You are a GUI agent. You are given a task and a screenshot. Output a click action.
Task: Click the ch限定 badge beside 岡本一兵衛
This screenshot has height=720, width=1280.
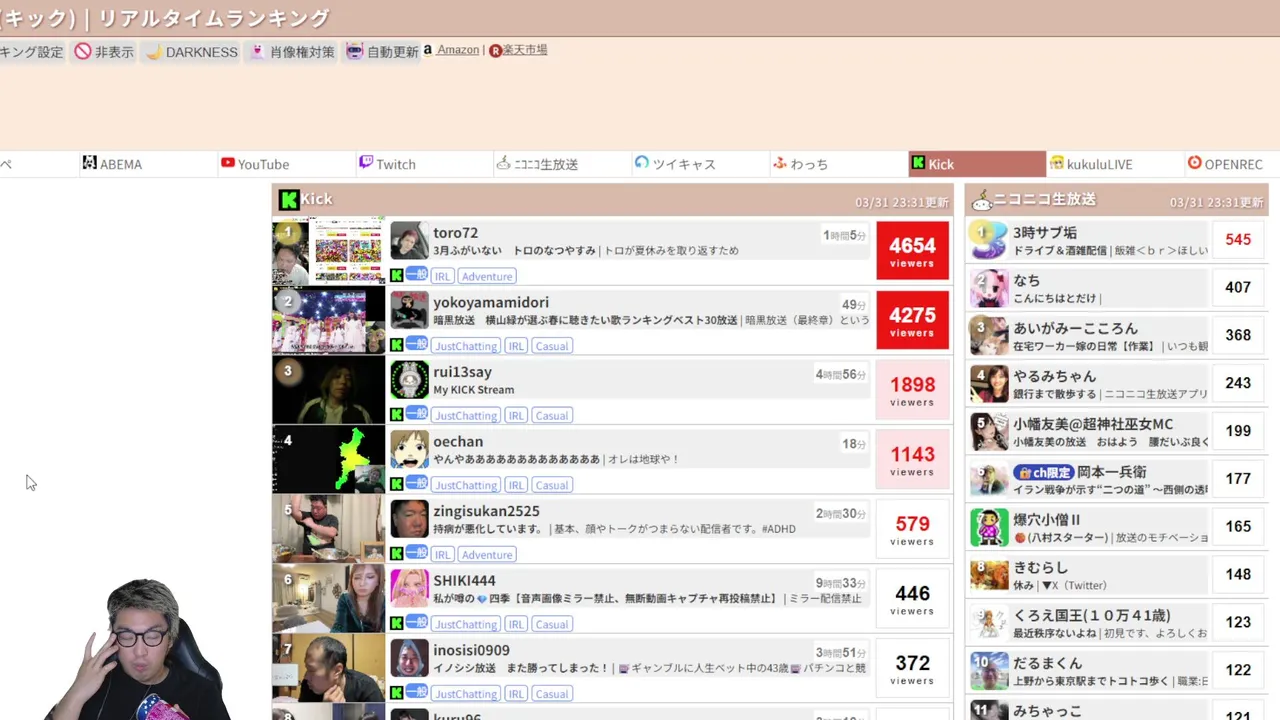click(x=1043, y=472)
